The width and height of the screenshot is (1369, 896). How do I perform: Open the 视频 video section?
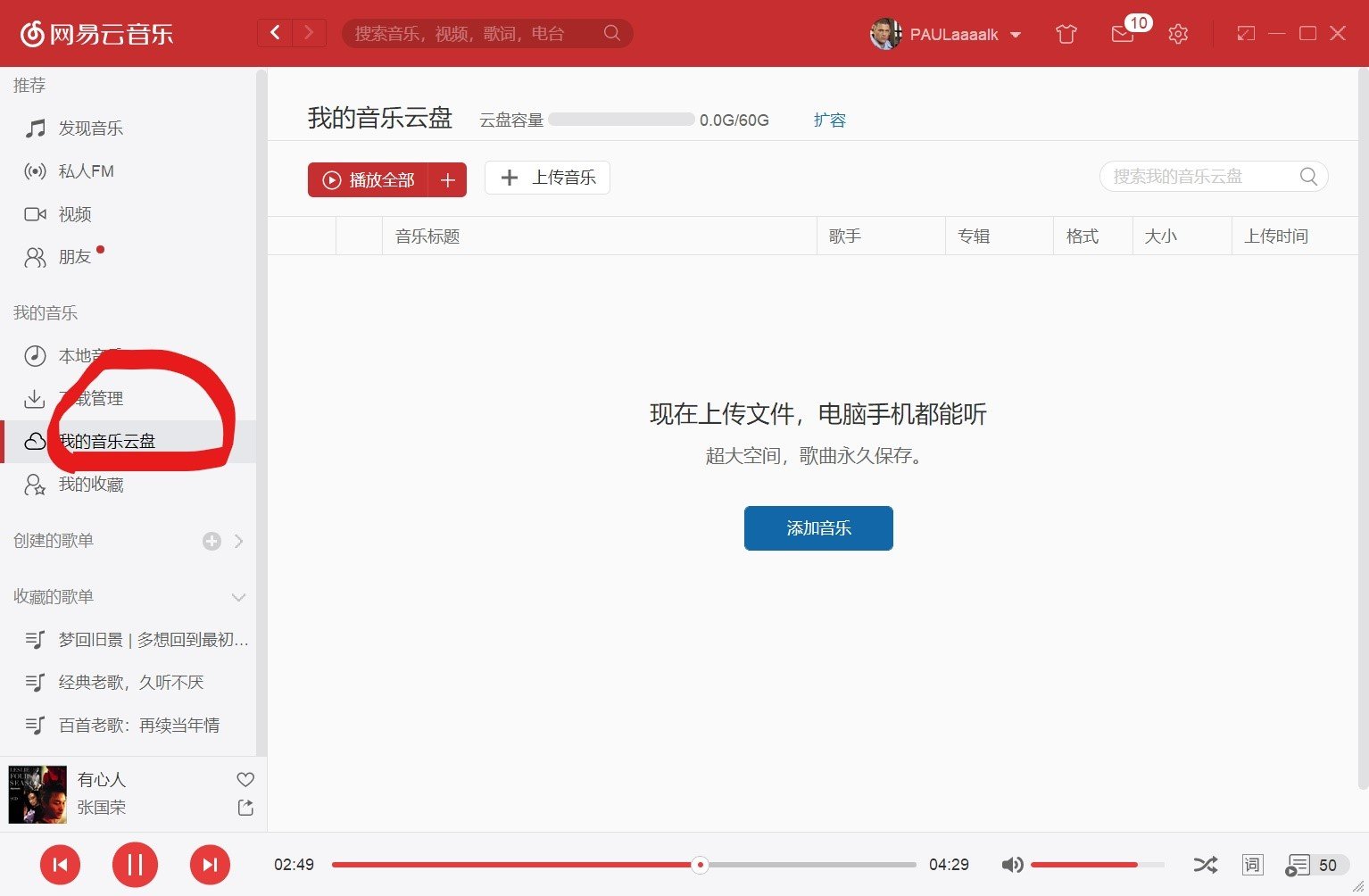click(x=75, y=213)
